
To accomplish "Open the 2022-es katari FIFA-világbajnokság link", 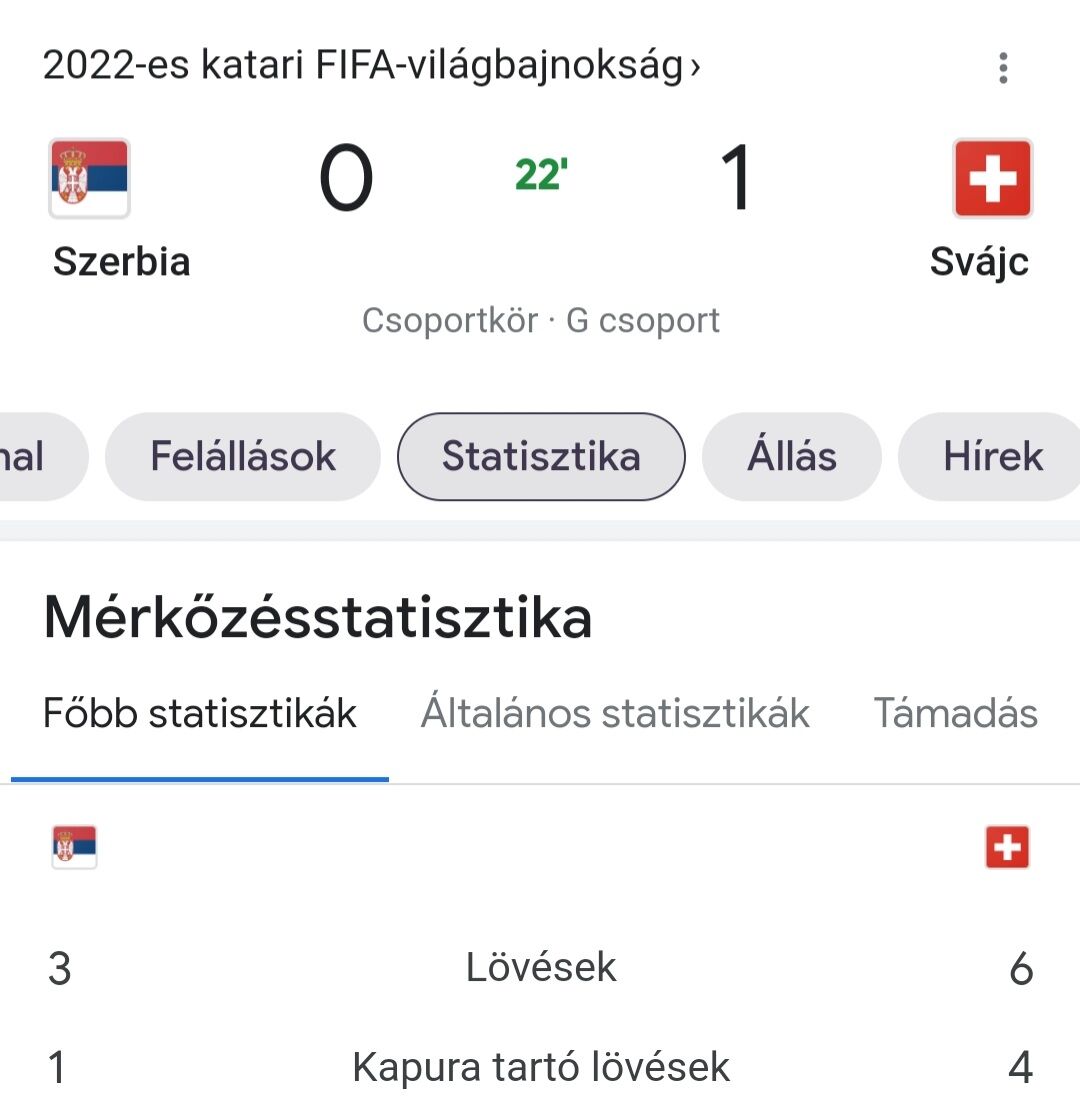I will coord(363,65).
